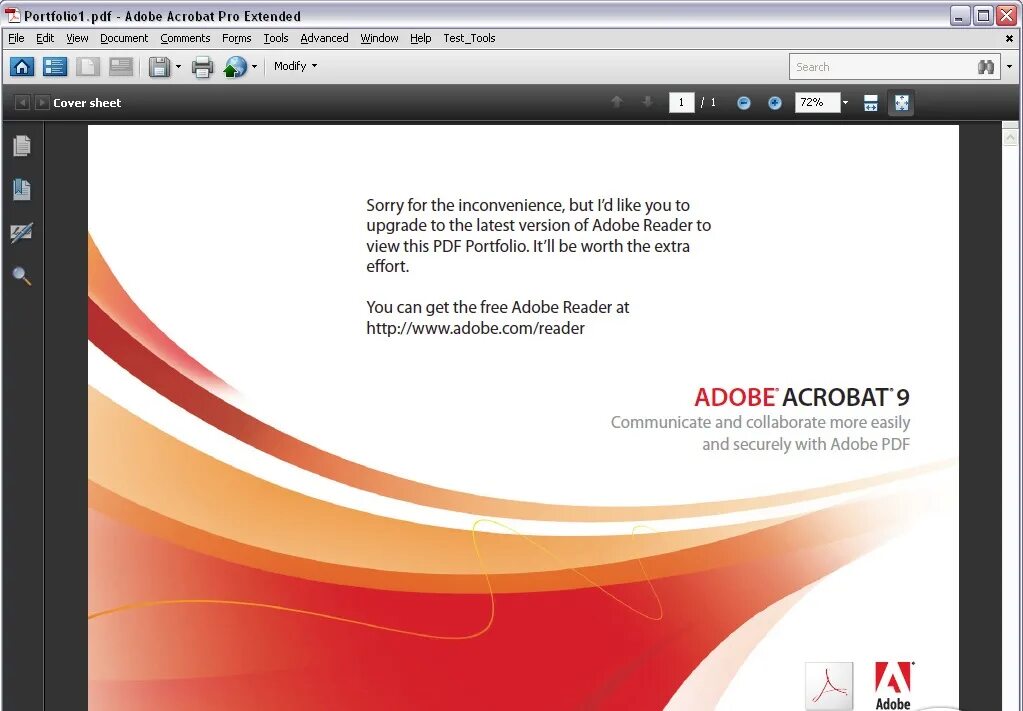
Task: Click the greyed welcome page icon
Action: 121,67
